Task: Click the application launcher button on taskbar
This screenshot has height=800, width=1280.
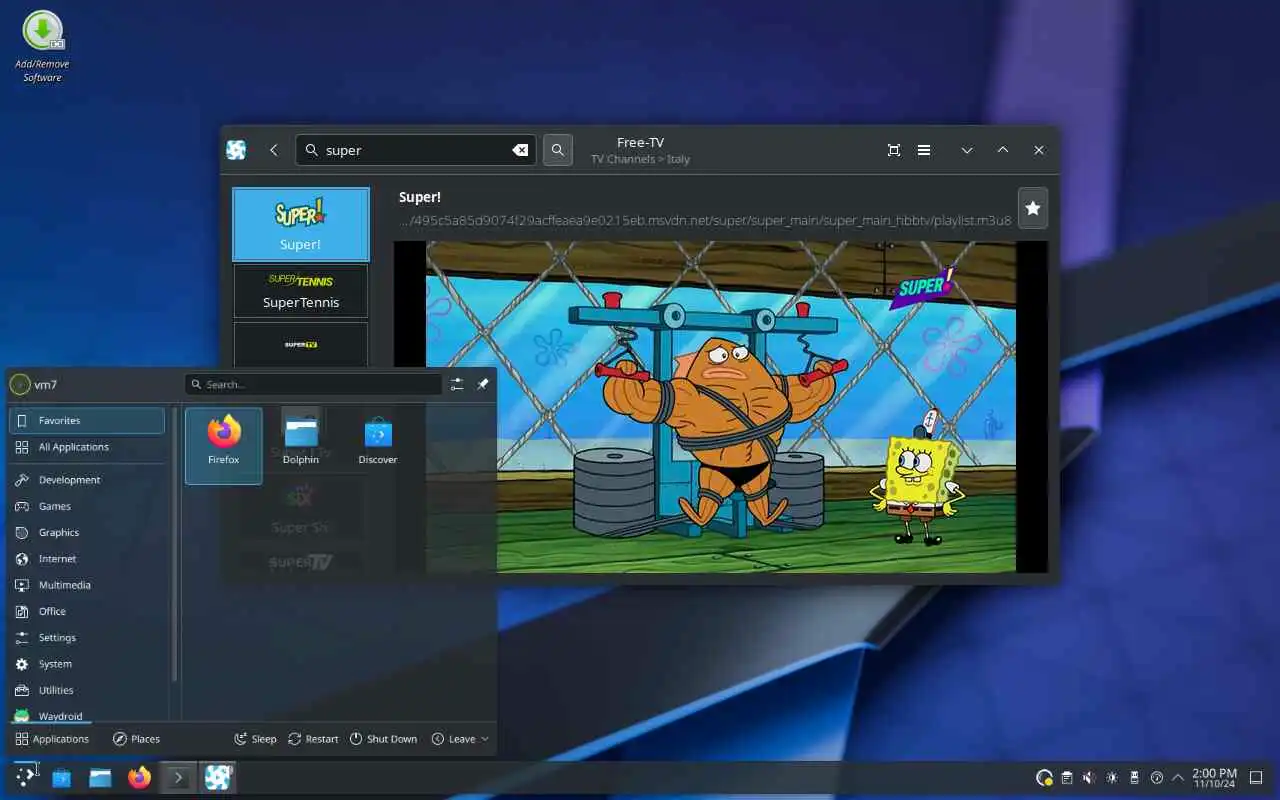Action: click(x=25, y=777)
